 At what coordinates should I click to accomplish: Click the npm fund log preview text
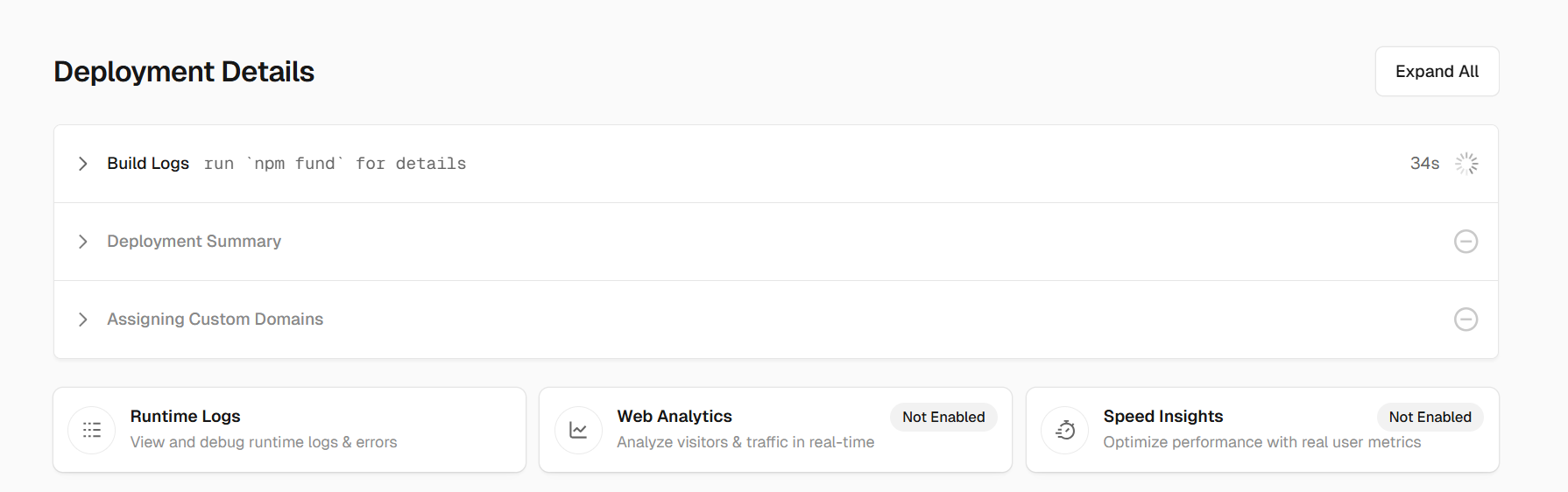point(335,164)
